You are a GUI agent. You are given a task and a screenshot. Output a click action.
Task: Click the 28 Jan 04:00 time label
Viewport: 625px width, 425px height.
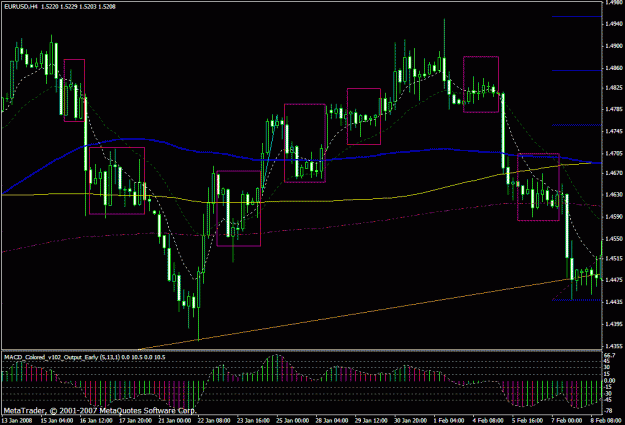332,420
